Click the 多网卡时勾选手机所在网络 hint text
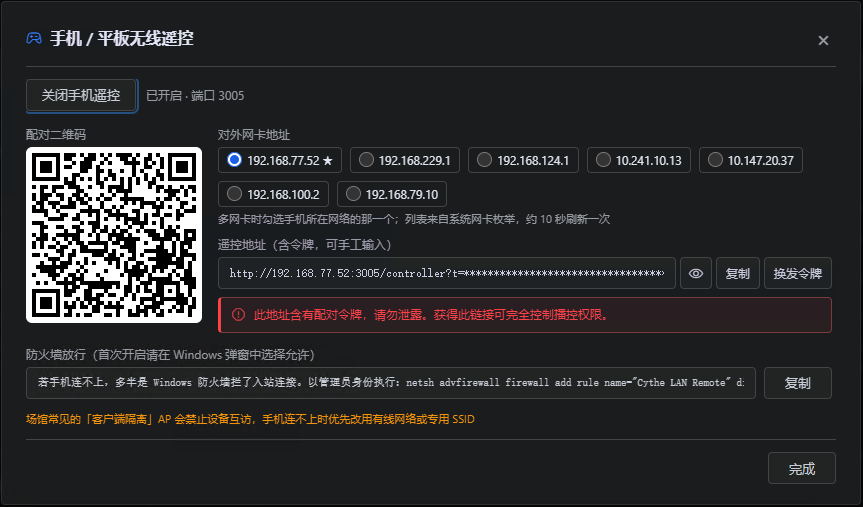 point(414,219)
